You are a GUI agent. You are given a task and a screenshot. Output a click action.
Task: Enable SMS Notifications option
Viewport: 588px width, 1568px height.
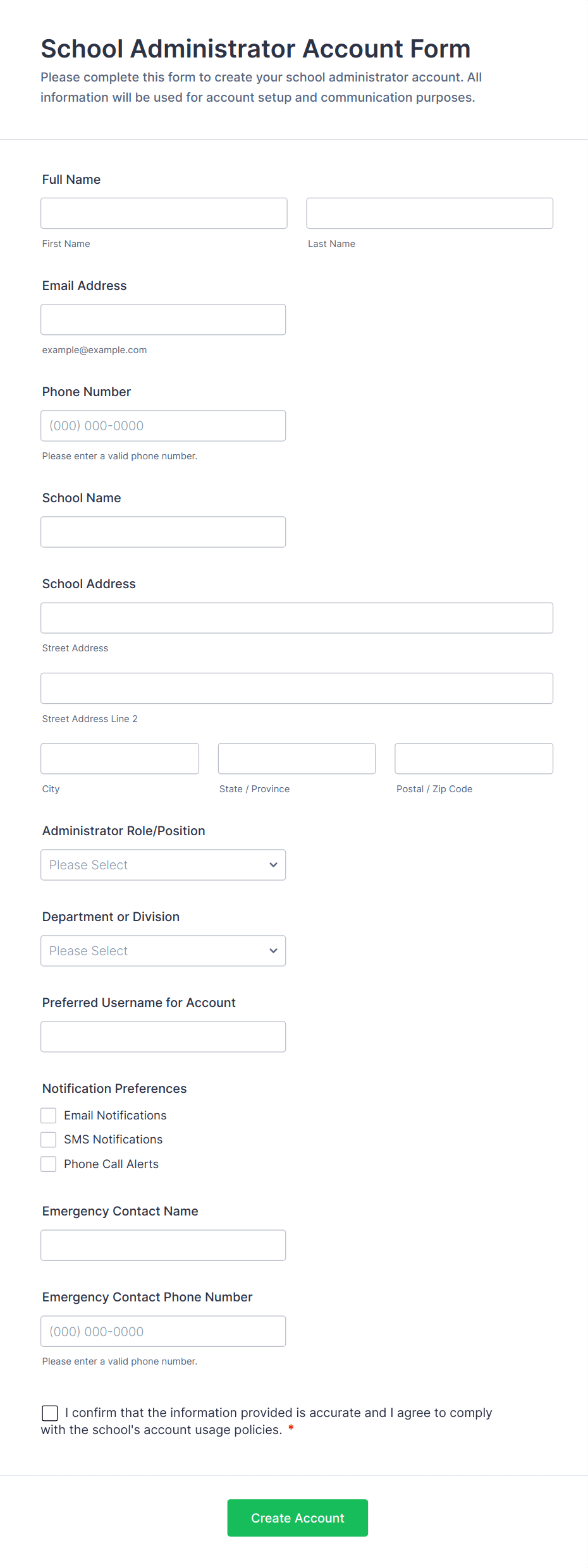click(x=49, y=1140)
